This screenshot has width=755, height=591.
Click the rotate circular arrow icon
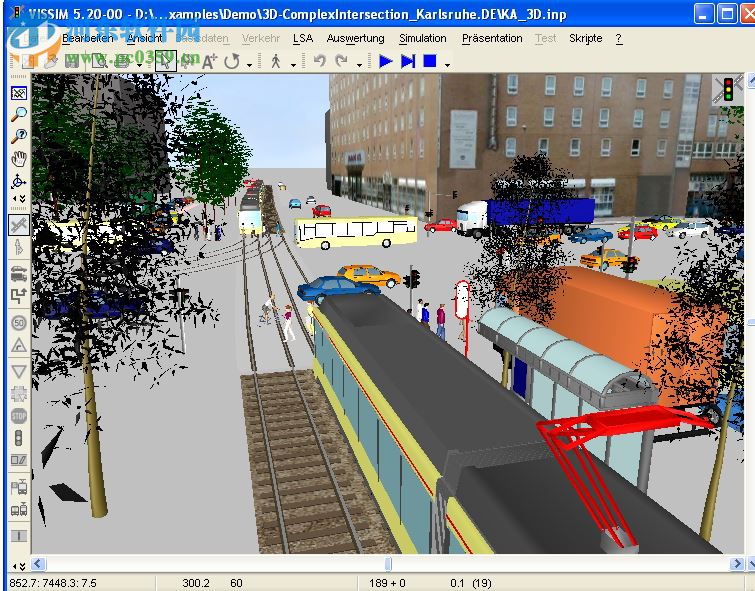232,61
